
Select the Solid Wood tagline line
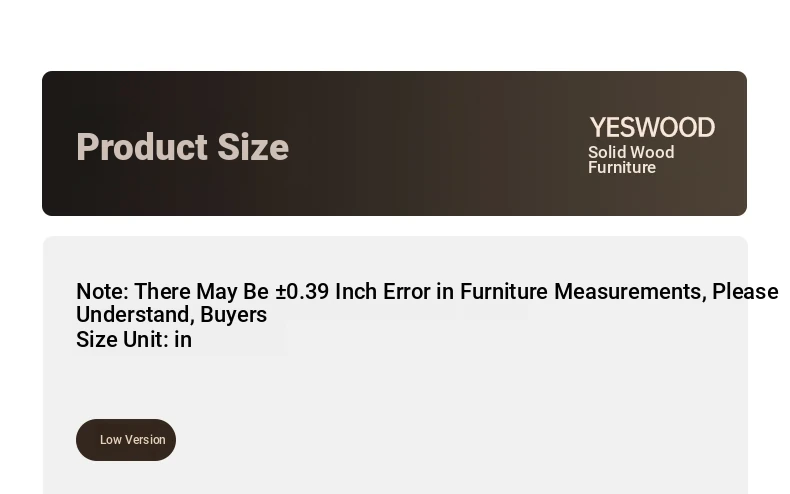click(x=631, y=152)
